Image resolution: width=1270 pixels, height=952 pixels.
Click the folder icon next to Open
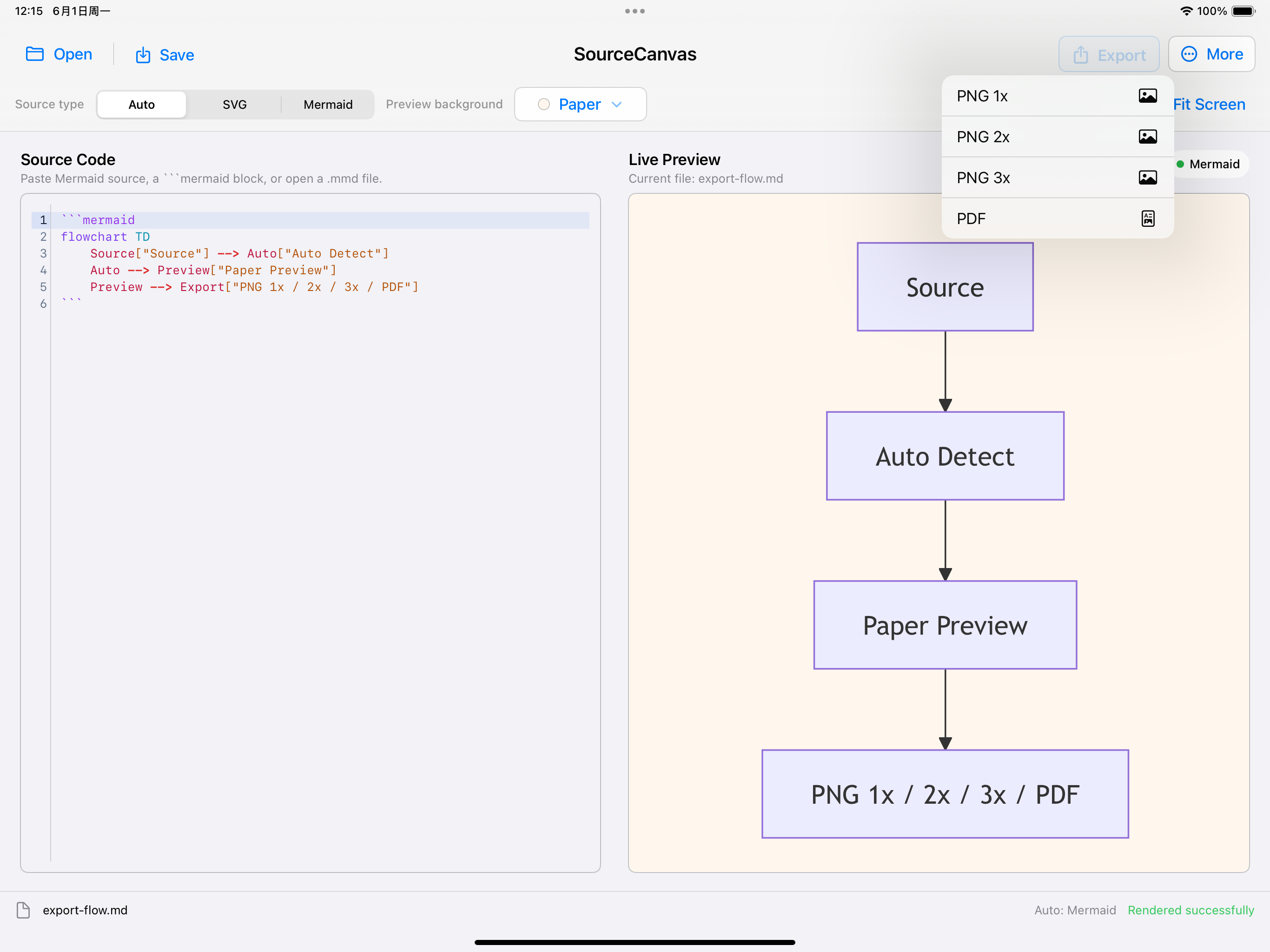pos(35,54)
